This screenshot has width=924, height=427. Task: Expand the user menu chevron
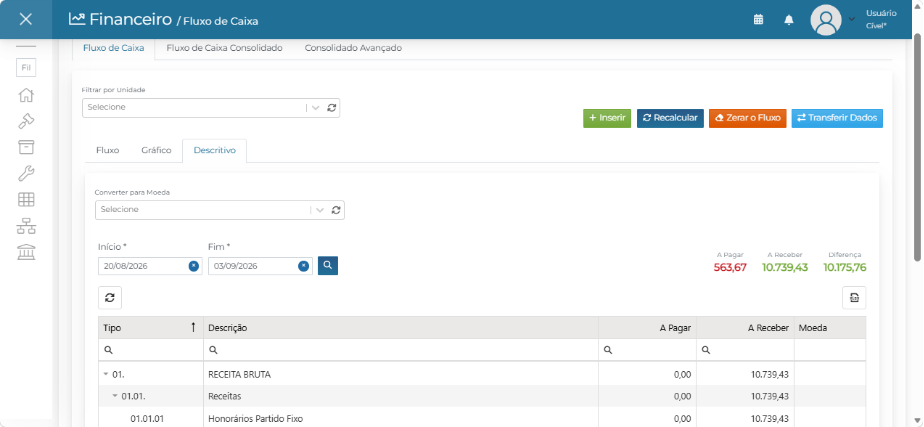pyautogui.click(x=852, y=19)
